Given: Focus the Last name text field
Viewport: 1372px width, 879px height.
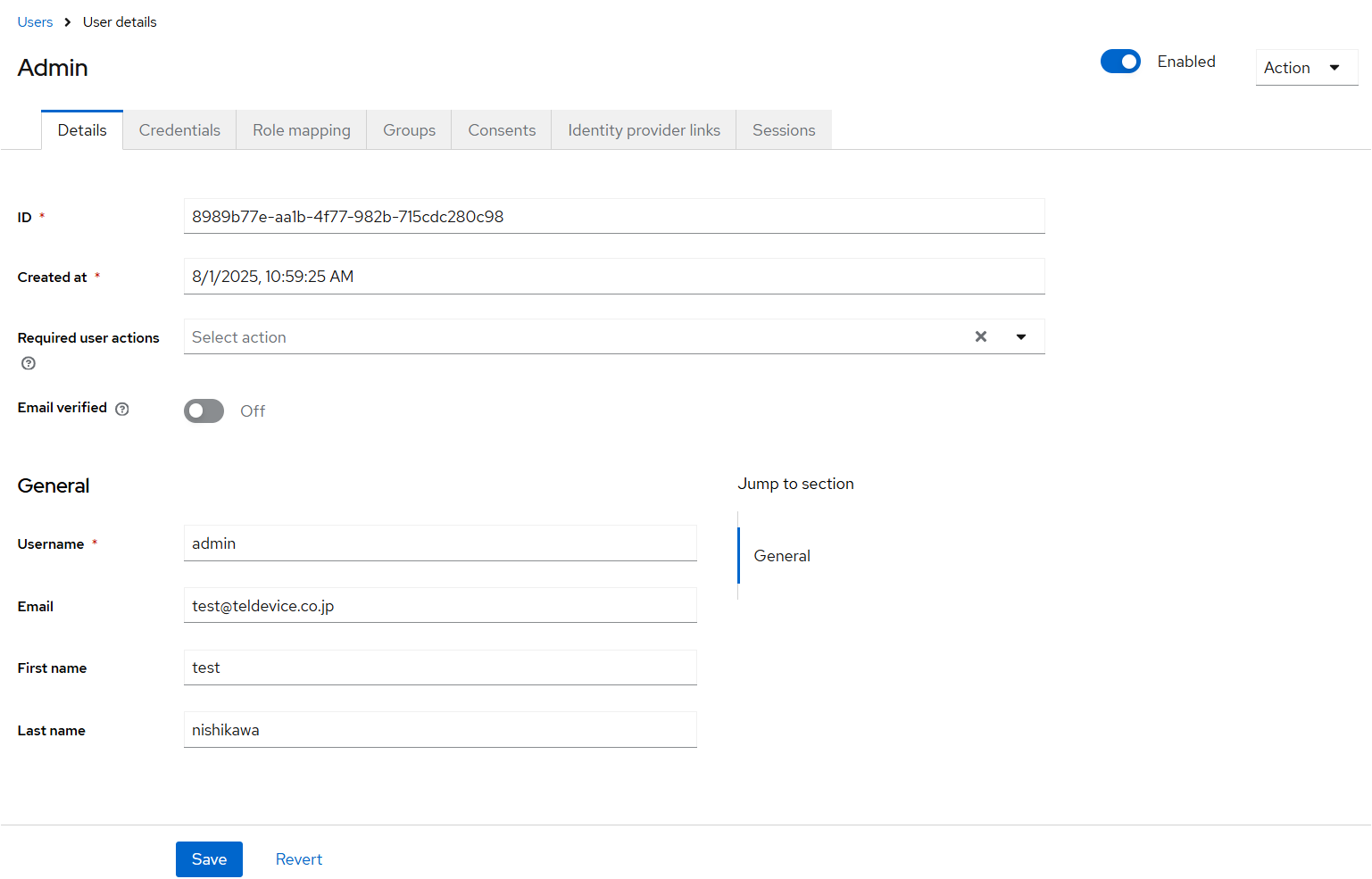Looking at the screenshot, I should click(440, 730).
